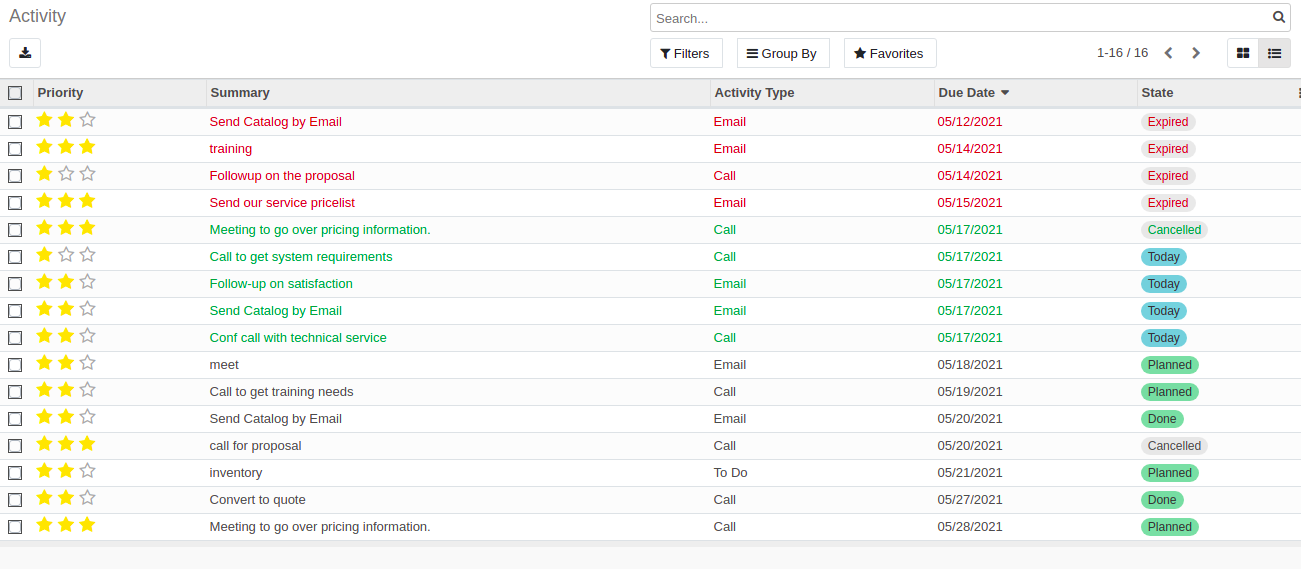
Task: Open 'Conf call with technical service' record
Action: point(297,337)
